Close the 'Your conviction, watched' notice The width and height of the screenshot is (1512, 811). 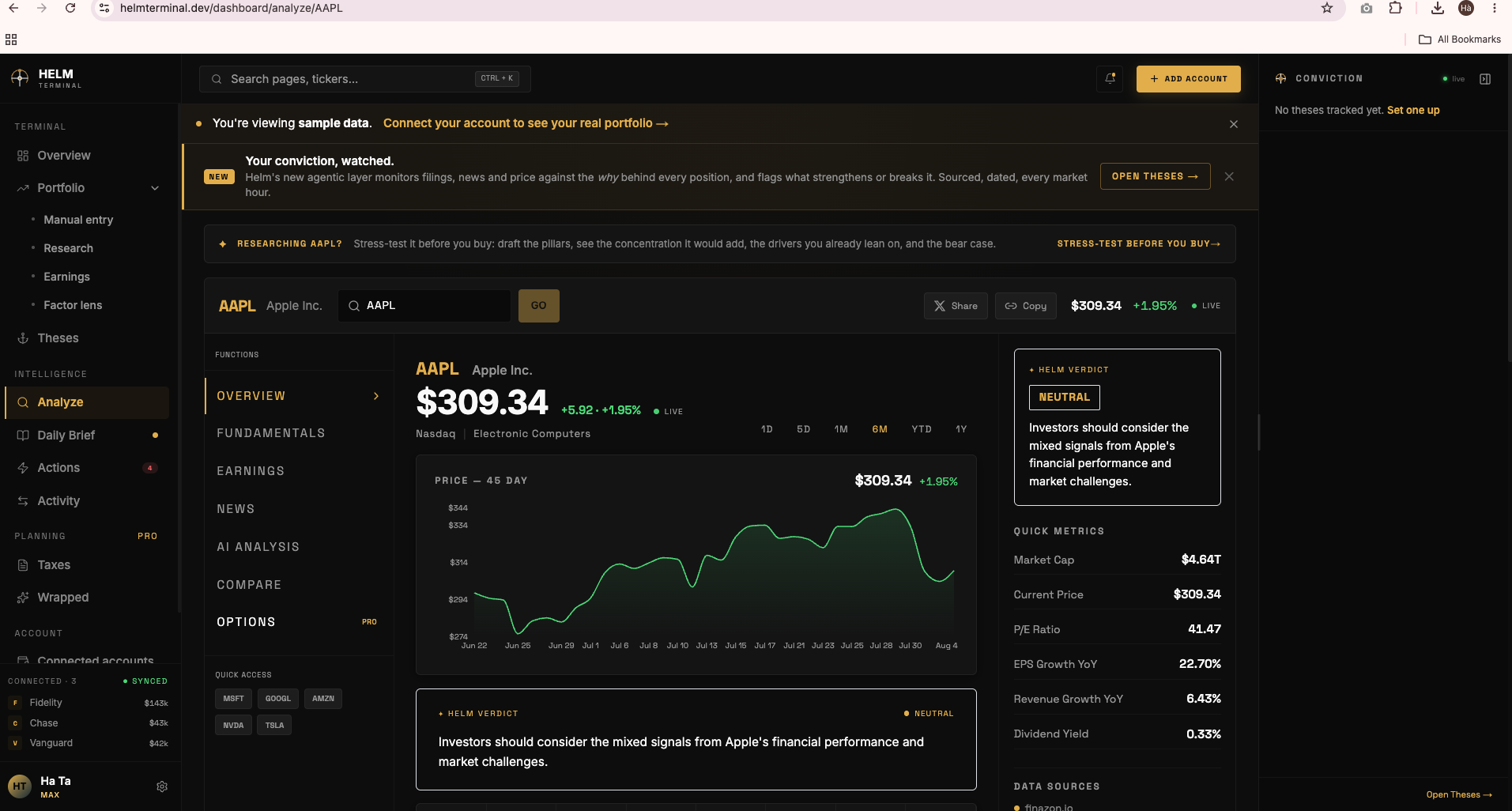tap(1229, 176)
